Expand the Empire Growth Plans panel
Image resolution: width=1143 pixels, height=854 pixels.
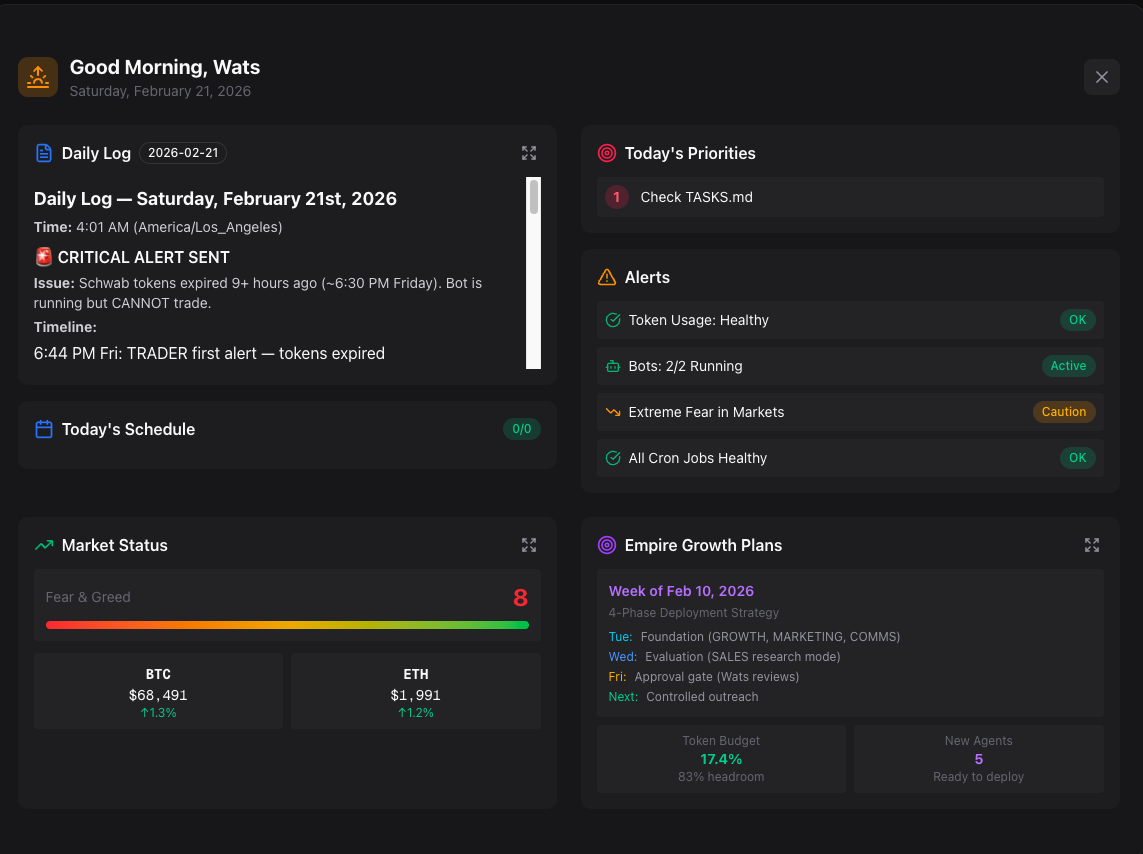pyautogui.click(x=1091, y=545)
